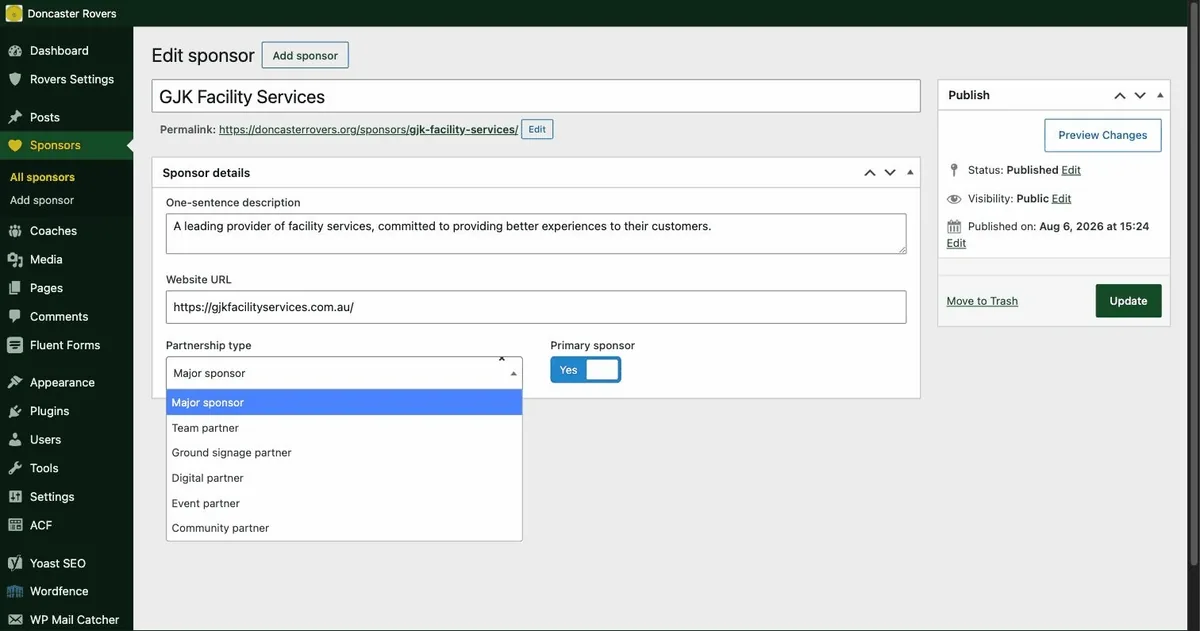Click the Fluent Forms icon

15,345
